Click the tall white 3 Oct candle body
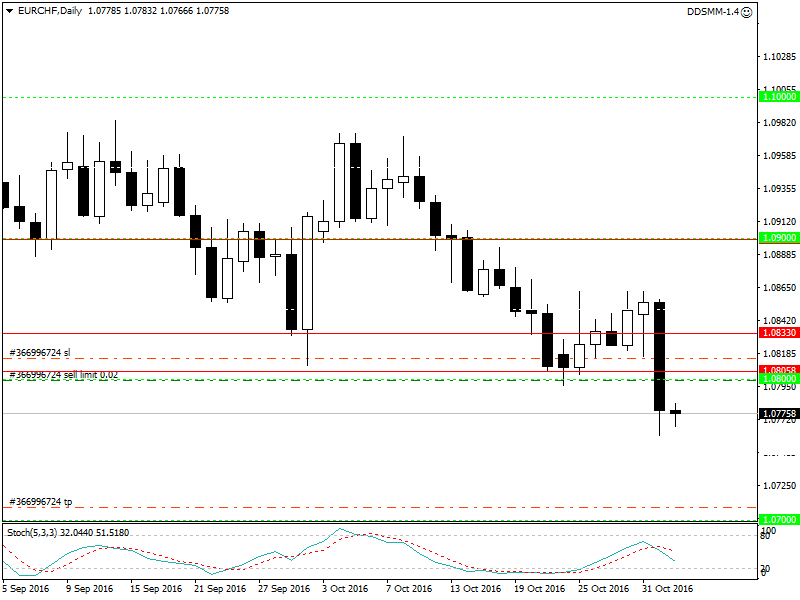 339,183
